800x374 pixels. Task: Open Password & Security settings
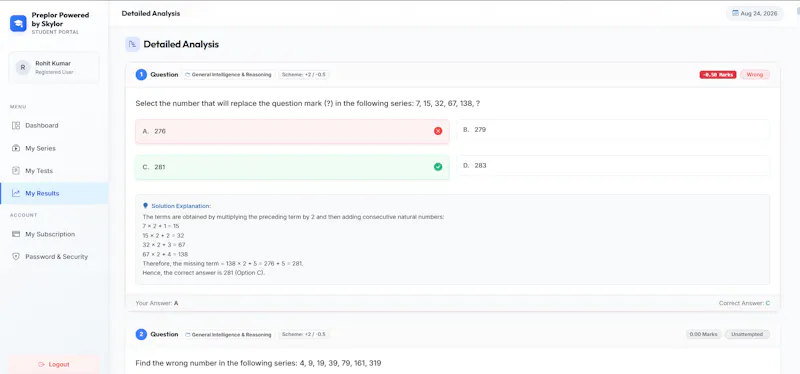(54, 257)
